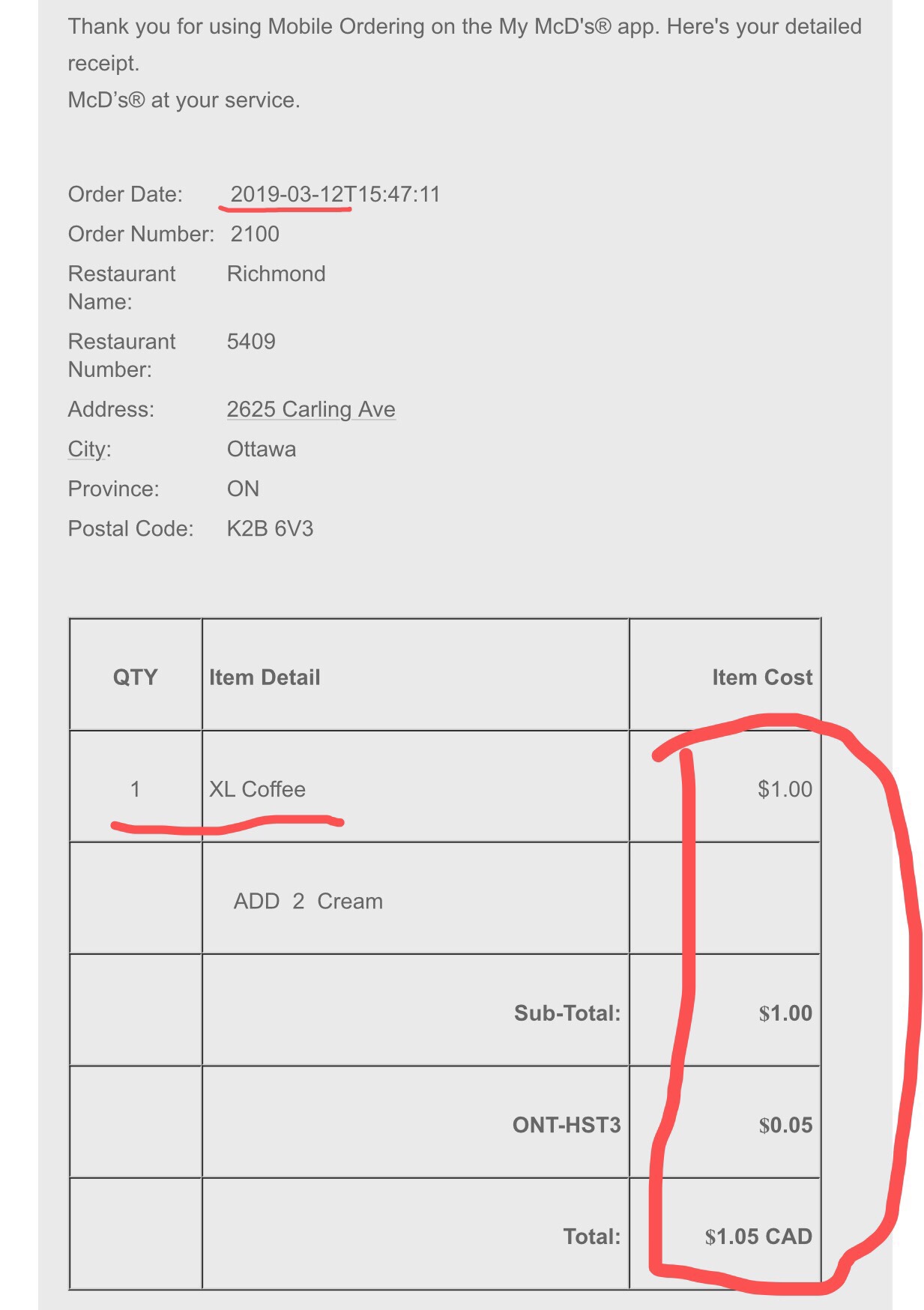Image resolution: width=924 pixels, height=1310 pixels.
Task: Click the Item Detail column header
Action: pos(265,677)
